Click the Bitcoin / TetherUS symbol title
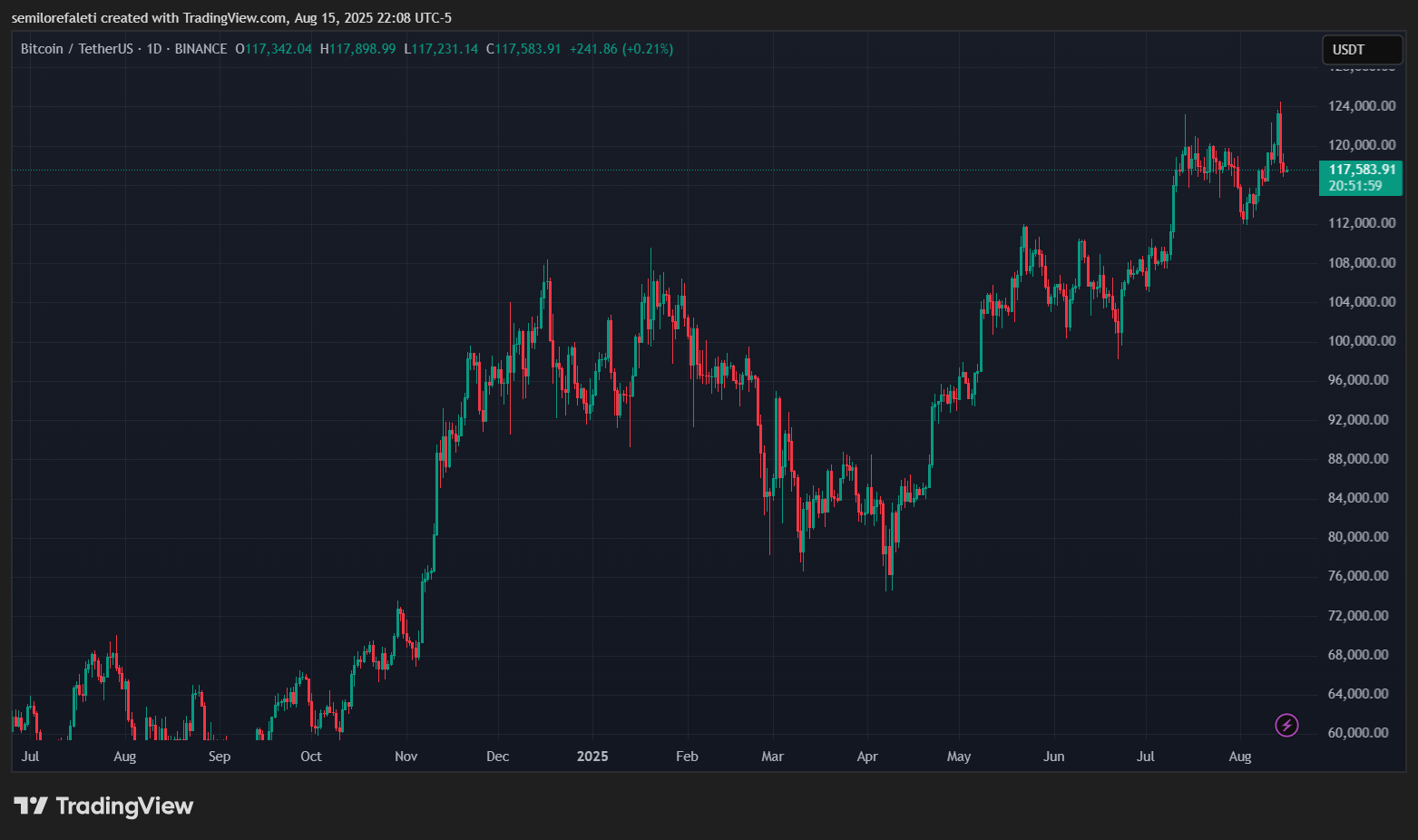 (x=77, y=49)
